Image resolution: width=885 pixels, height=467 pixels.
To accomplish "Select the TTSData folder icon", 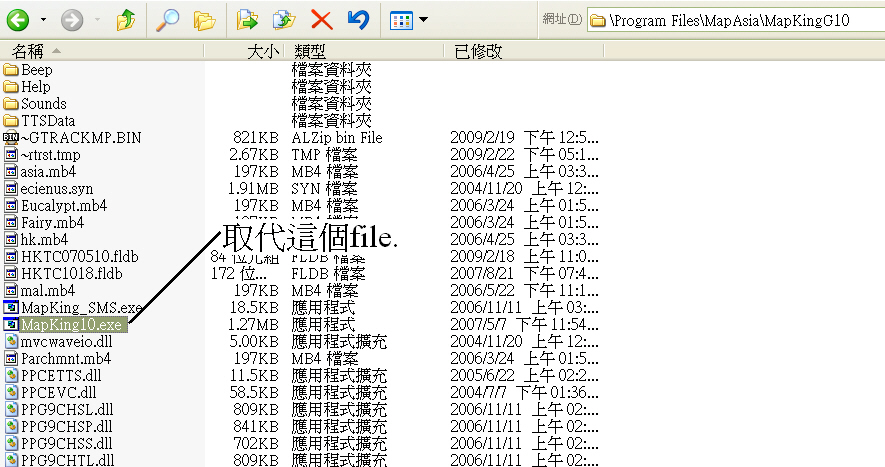I will 11,121.
